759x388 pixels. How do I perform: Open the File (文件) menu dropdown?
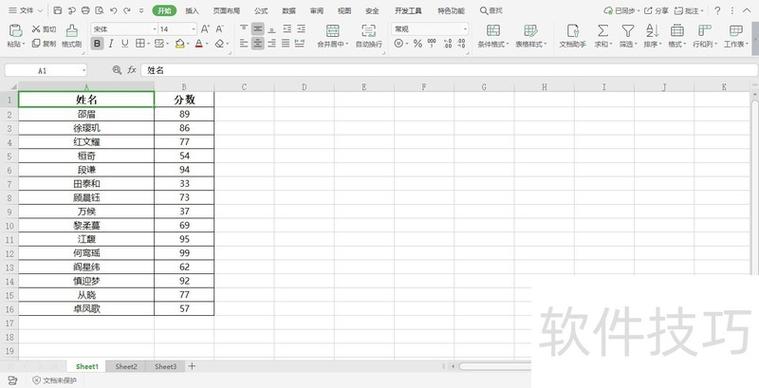pos(26,10)
